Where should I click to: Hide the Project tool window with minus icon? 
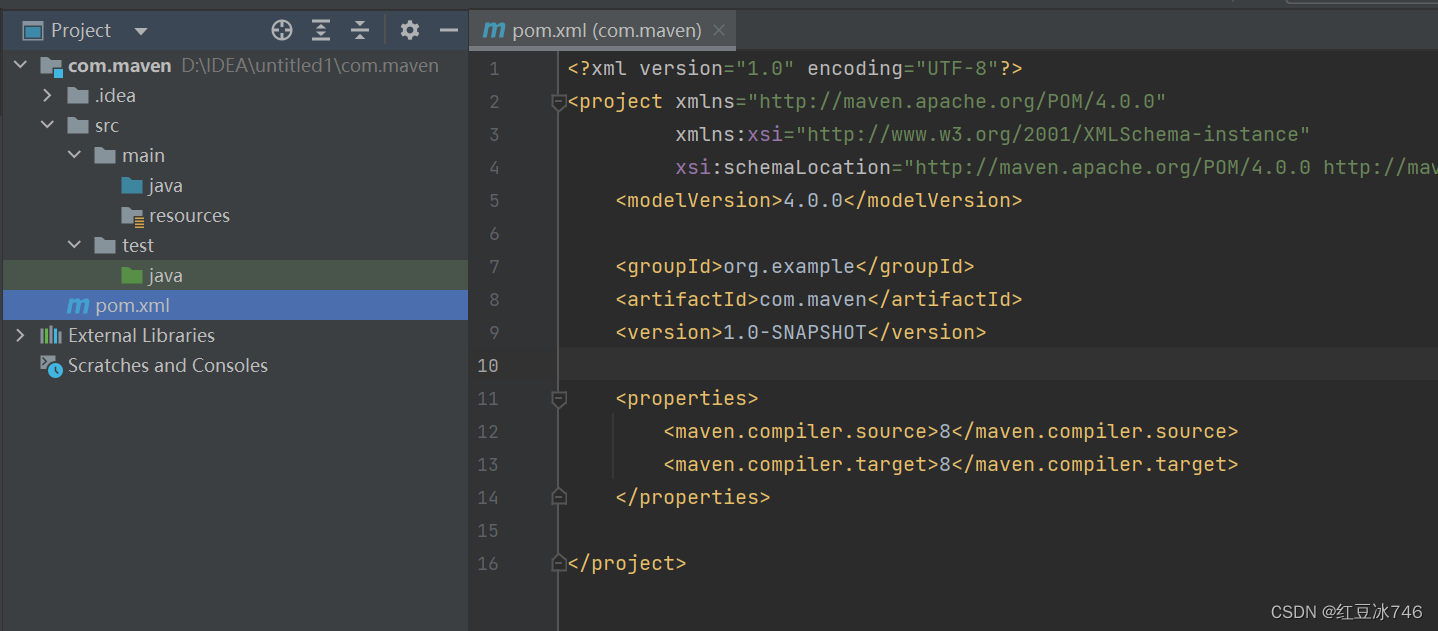[x=449, y=31]
